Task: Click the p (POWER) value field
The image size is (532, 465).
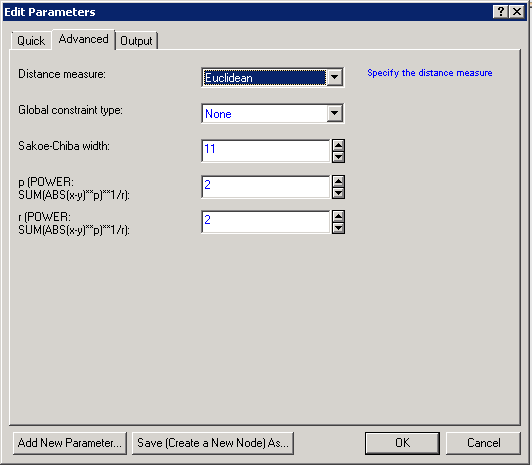Action: point(266,187)
